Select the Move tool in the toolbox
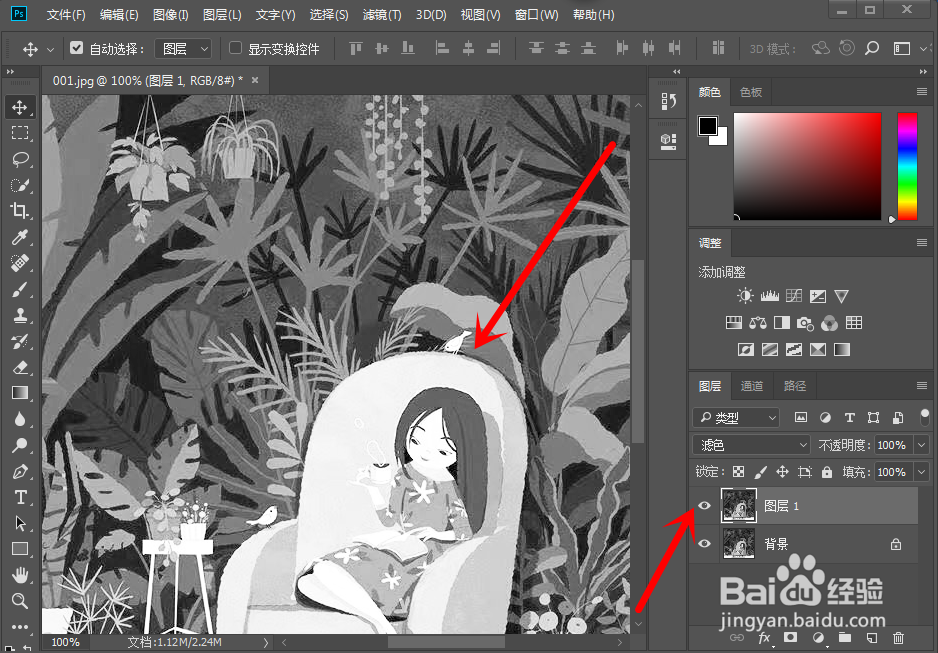Image resolution: width=938 pixels, height=653 pixels. pyautogui.click(x=20, y=107)
